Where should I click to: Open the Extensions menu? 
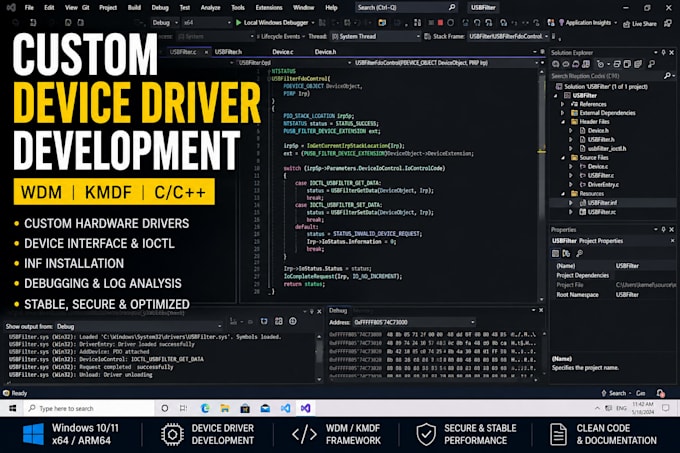point(269,7)
